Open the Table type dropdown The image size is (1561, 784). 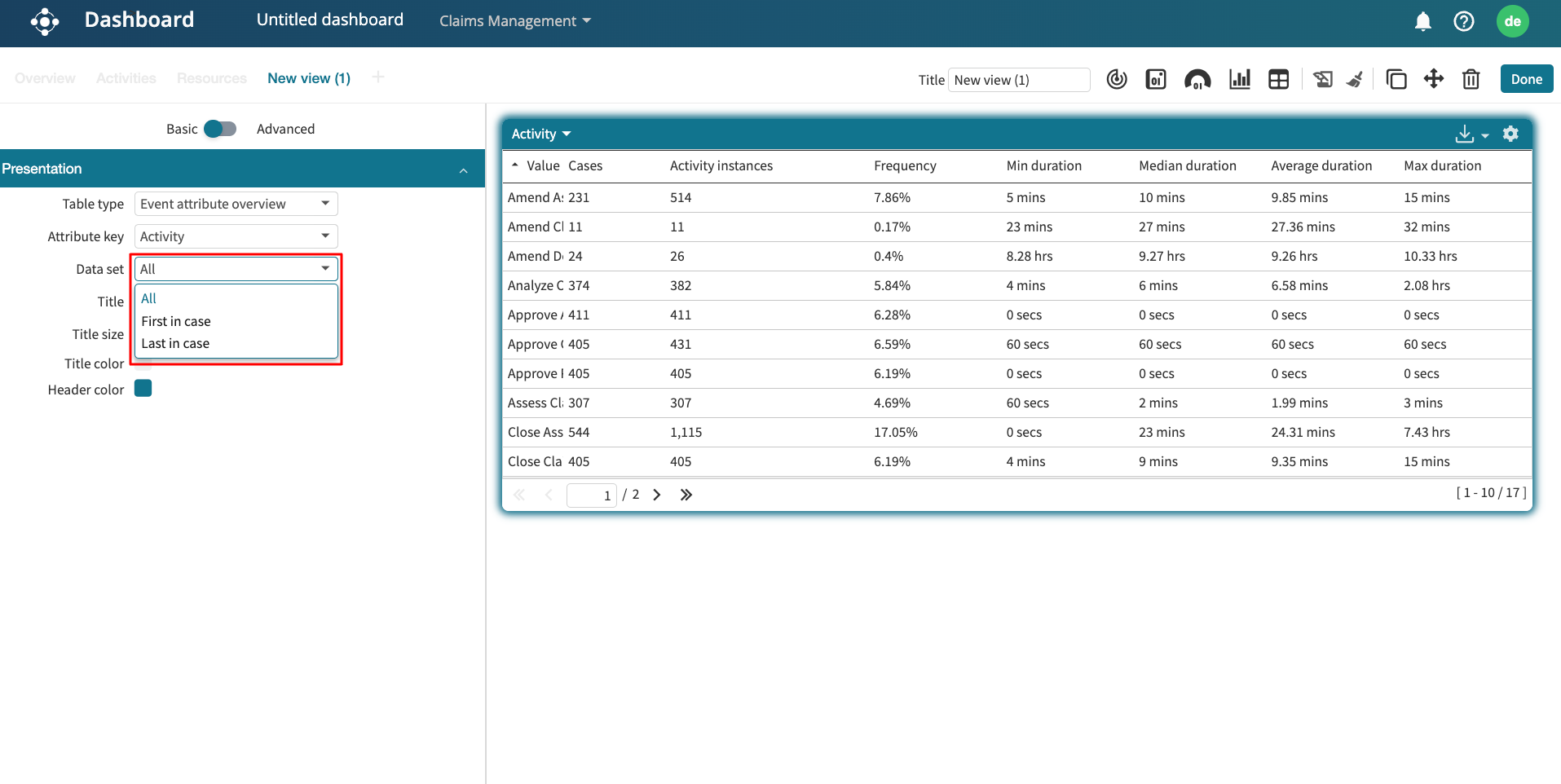[236, 204]
